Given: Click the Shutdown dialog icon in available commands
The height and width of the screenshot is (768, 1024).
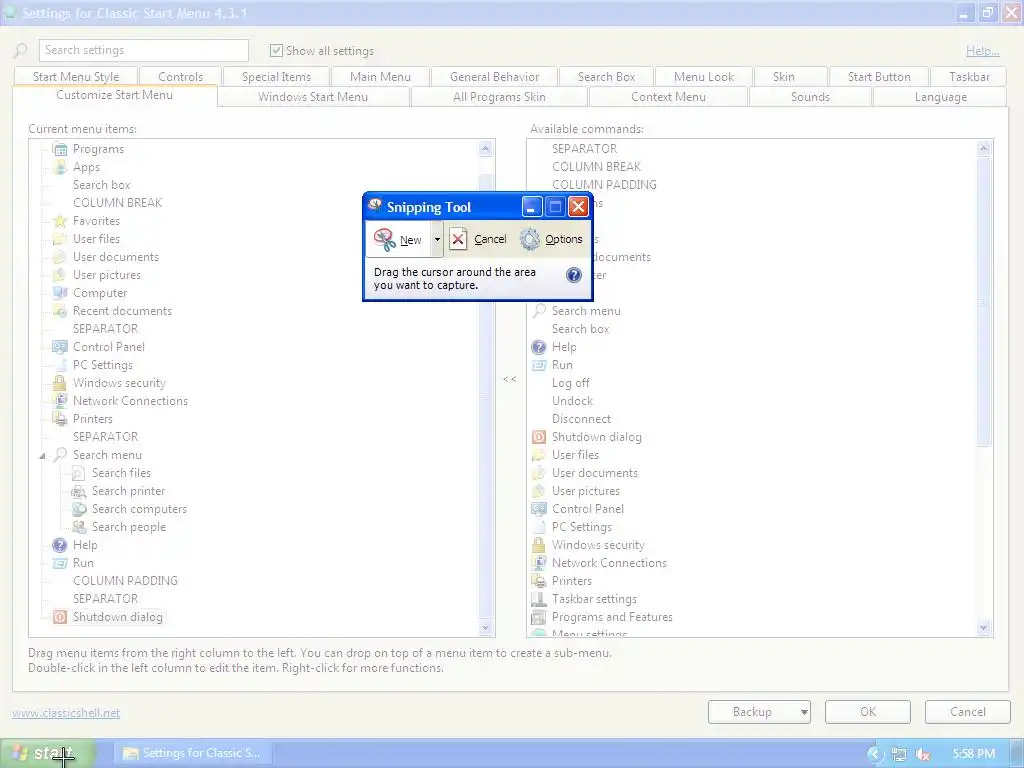Looking at the screenshot, I should click(539, 437).
